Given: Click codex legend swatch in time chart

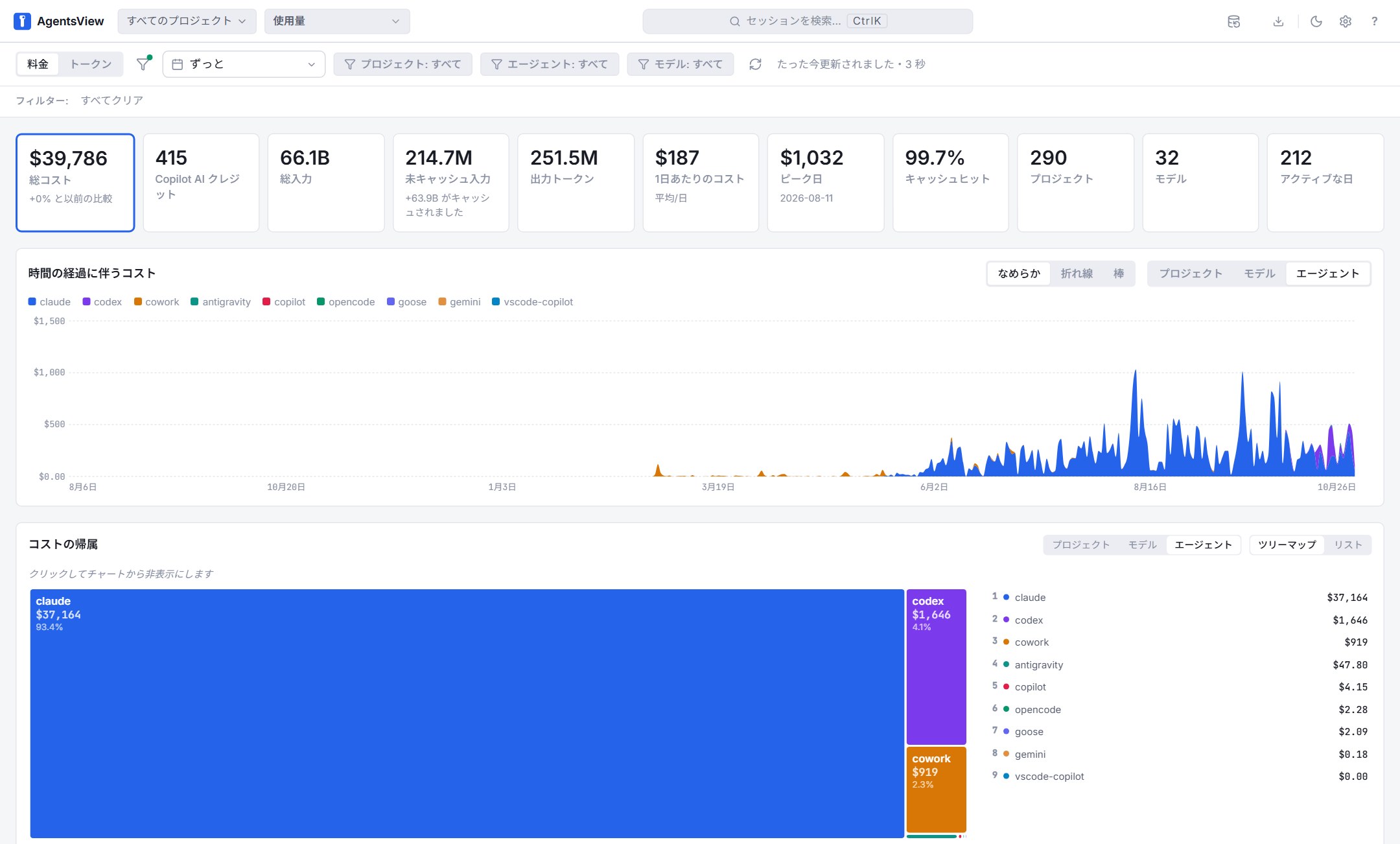Looking at the screenshot, I should pos(86,302).
